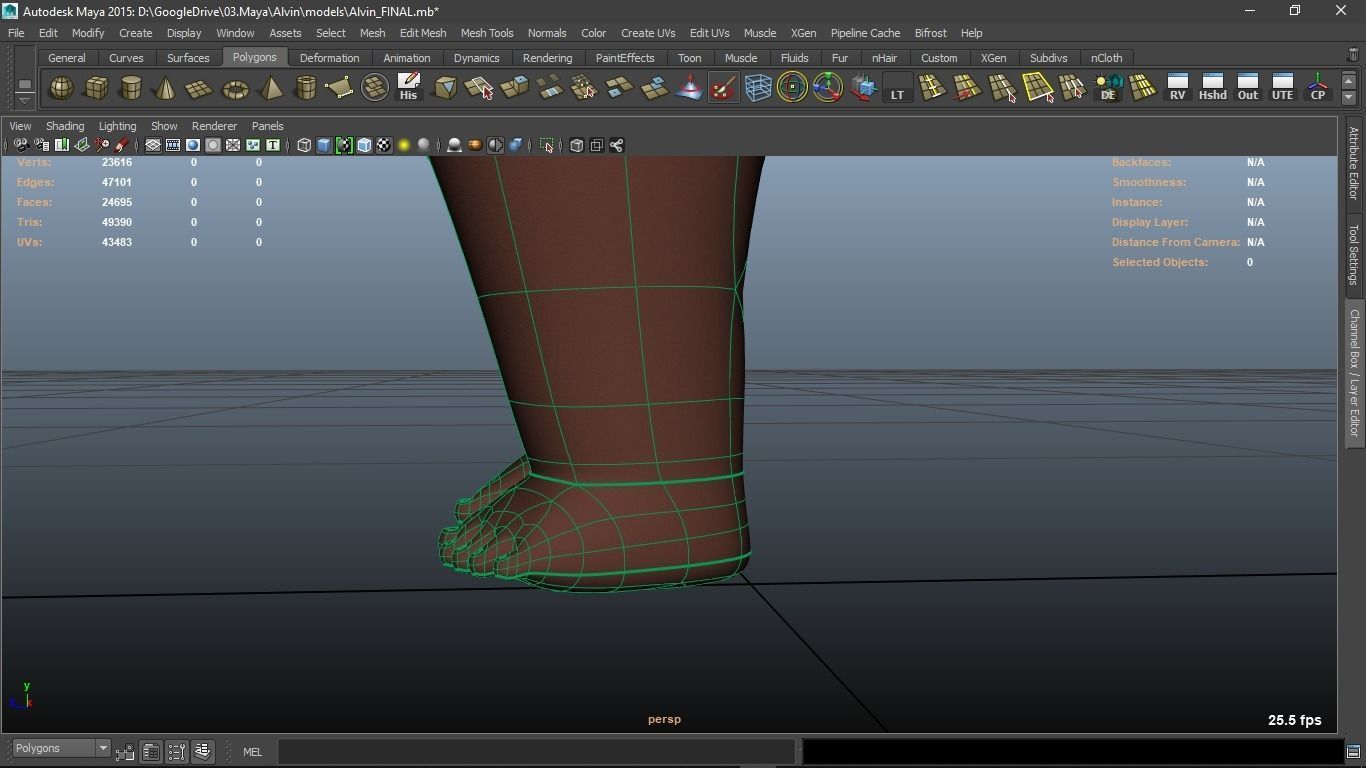Click the CP shelf icon

tap(1318, 88)
